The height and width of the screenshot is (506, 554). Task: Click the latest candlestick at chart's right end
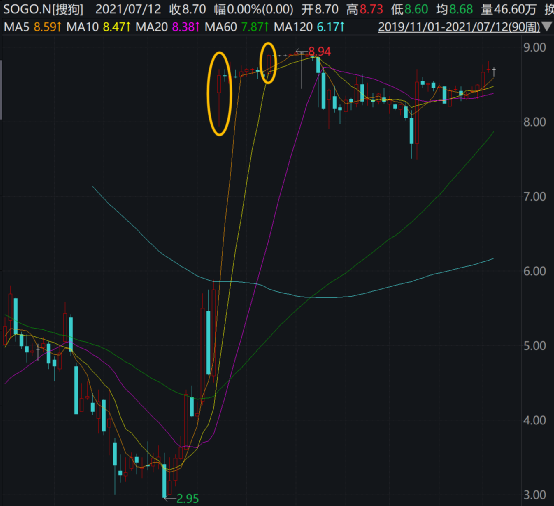(494, 72)
